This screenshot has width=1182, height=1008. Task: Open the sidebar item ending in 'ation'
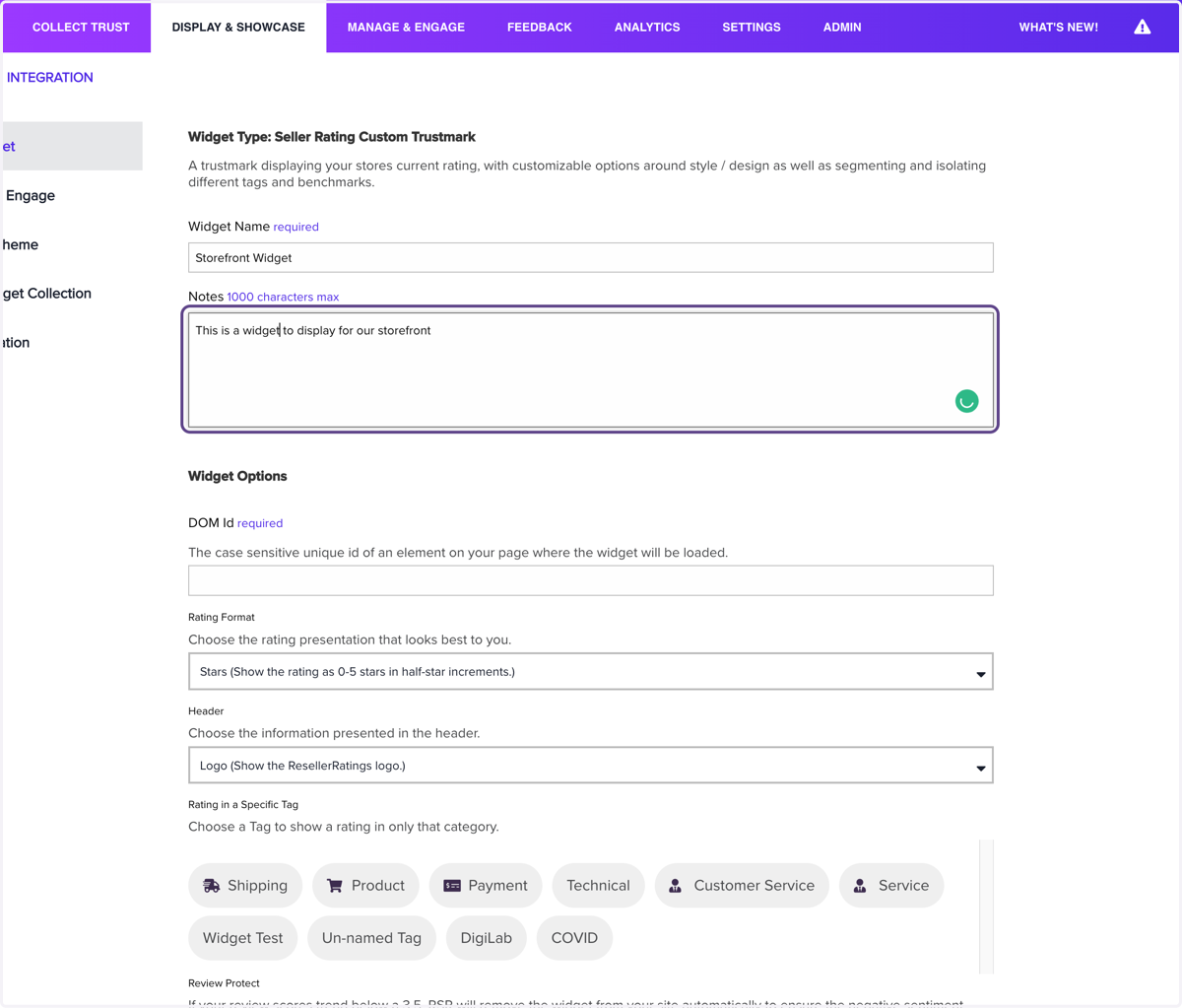pos(16,342)
